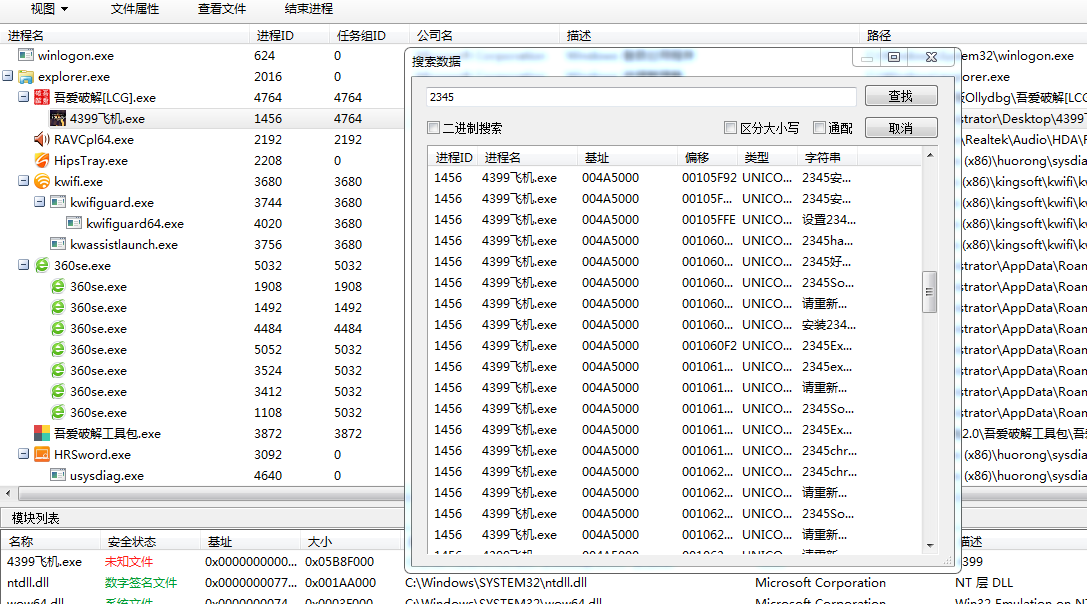The height and width of the screenshot is (604, 1087).
Task: Click the kwifi.exe wifi icon
Action: point(42,181)
